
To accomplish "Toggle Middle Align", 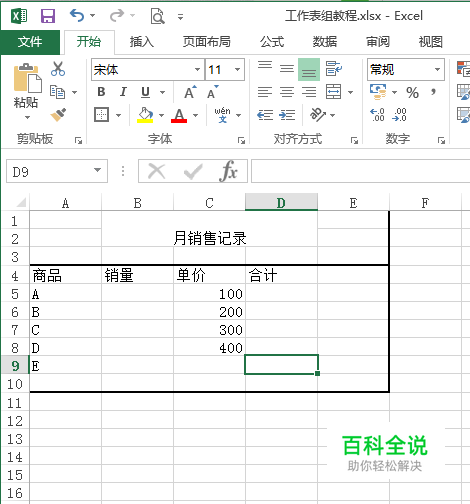I will click(287, 69).
